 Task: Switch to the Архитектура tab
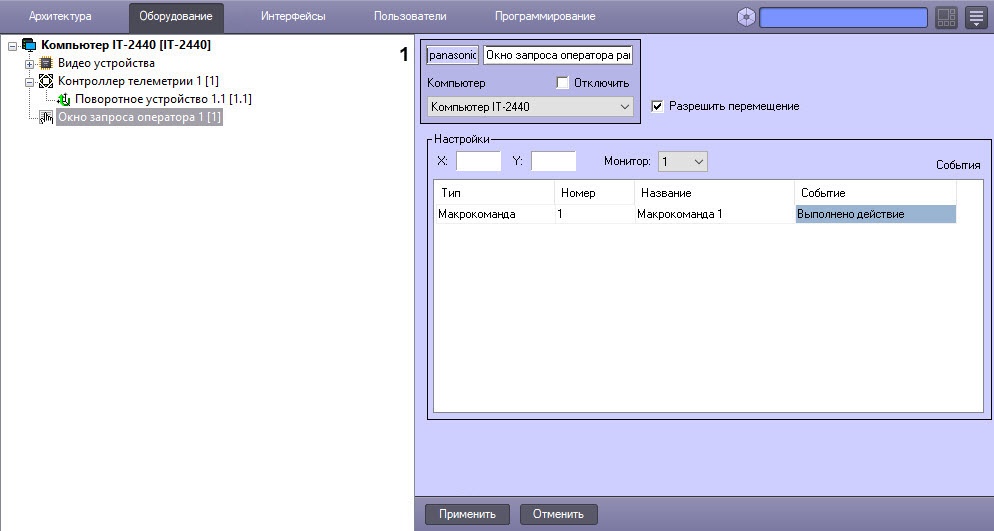pos(60,17)
